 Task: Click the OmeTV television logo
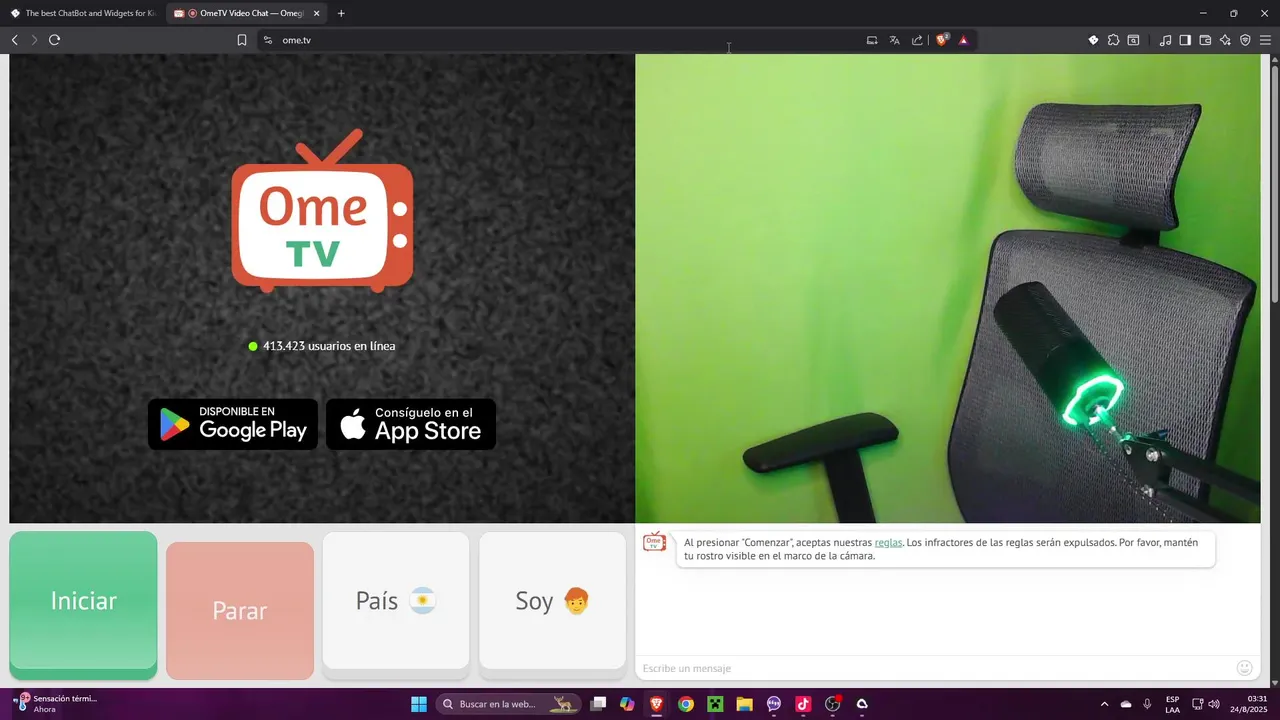pos(322,211)
